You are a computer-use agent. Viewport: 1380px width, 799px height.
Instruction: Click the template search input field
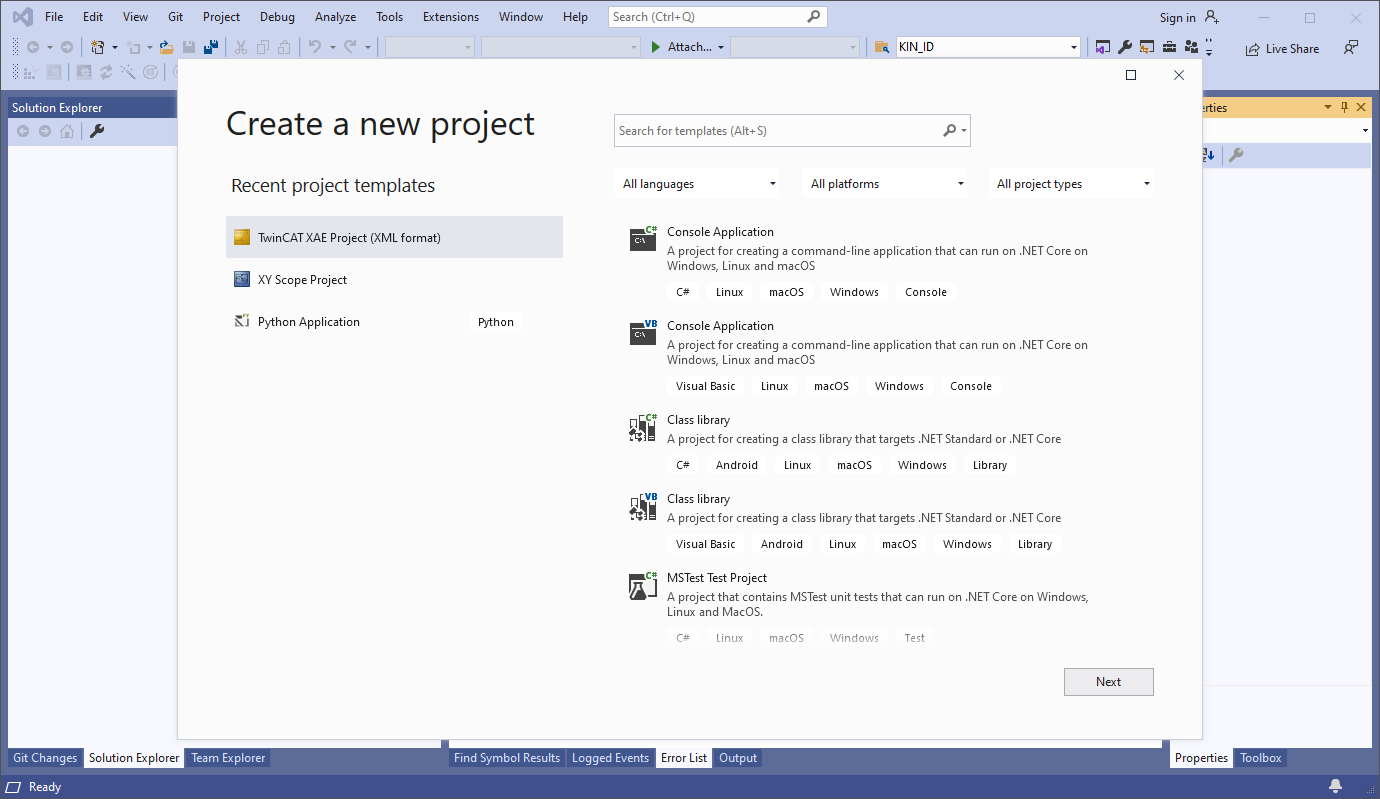click(x=780, y=130)
